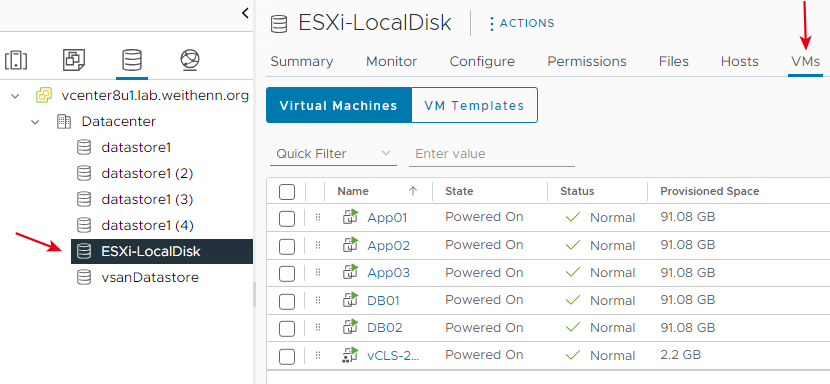The width and height of the screenshot is (830, 384).
Task: Click the Enter value filter field
Action: click(x=492, y=154)
